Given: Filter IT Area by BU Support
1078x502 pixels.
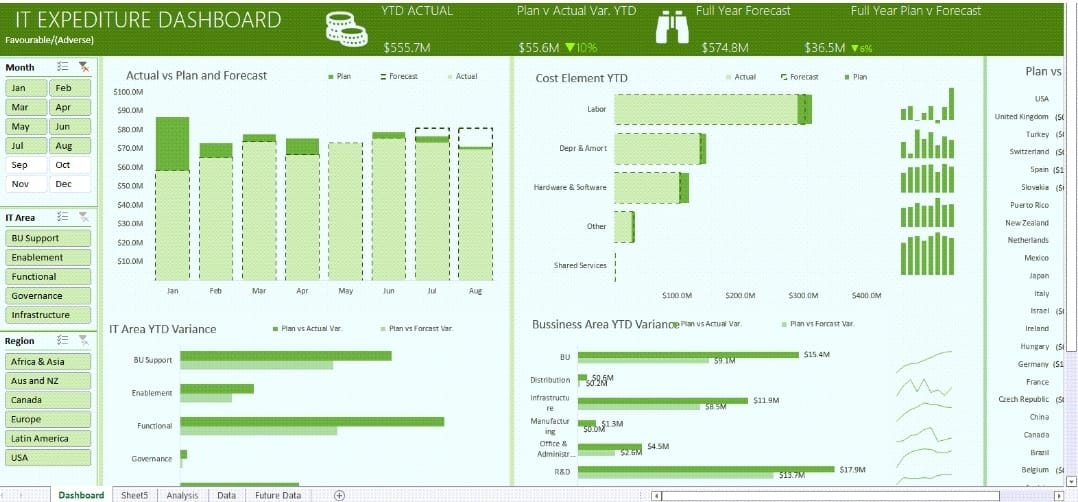Looking at the screenshot, I should pyautogui.click(x=48, y=238).
